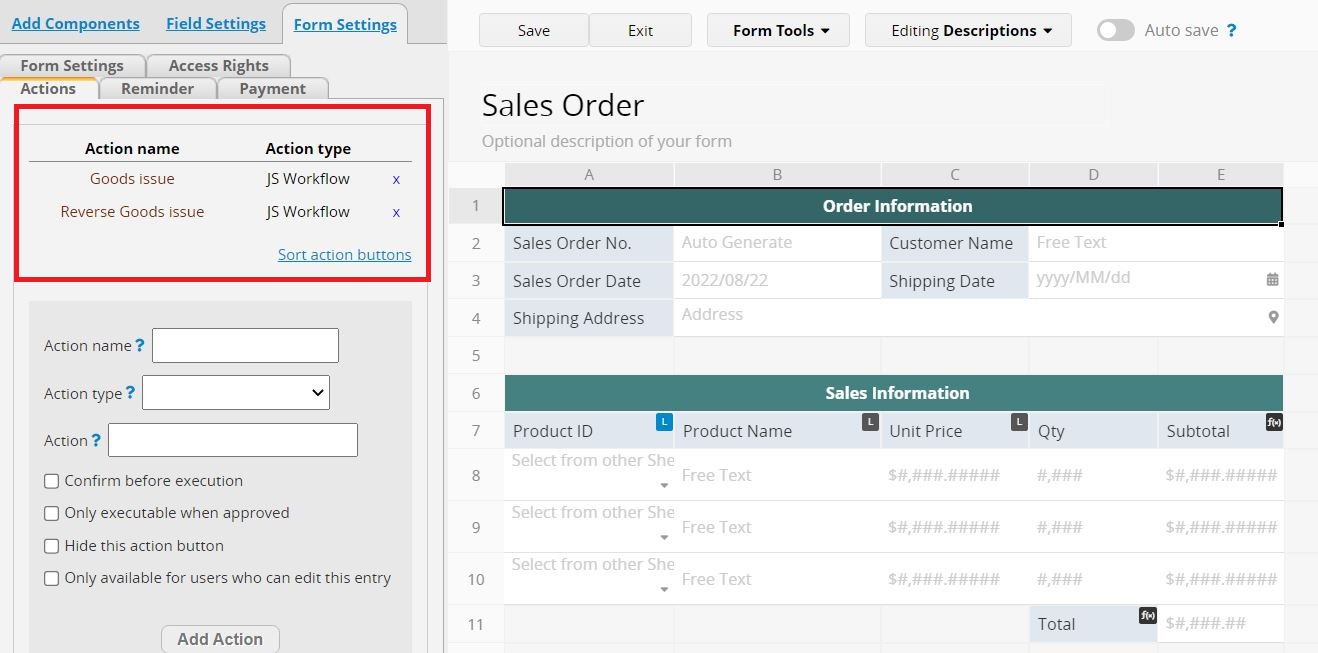Viewport: 1318px width, 653px height.
Task: Delete the Reverse Goods issue action
Action: [x=396, y=212]
